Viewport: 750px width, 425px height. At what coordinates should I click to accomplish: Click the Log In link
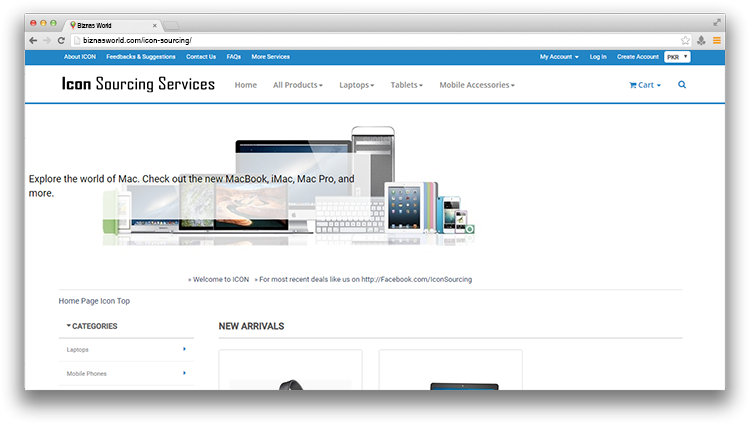click(598, 57)
